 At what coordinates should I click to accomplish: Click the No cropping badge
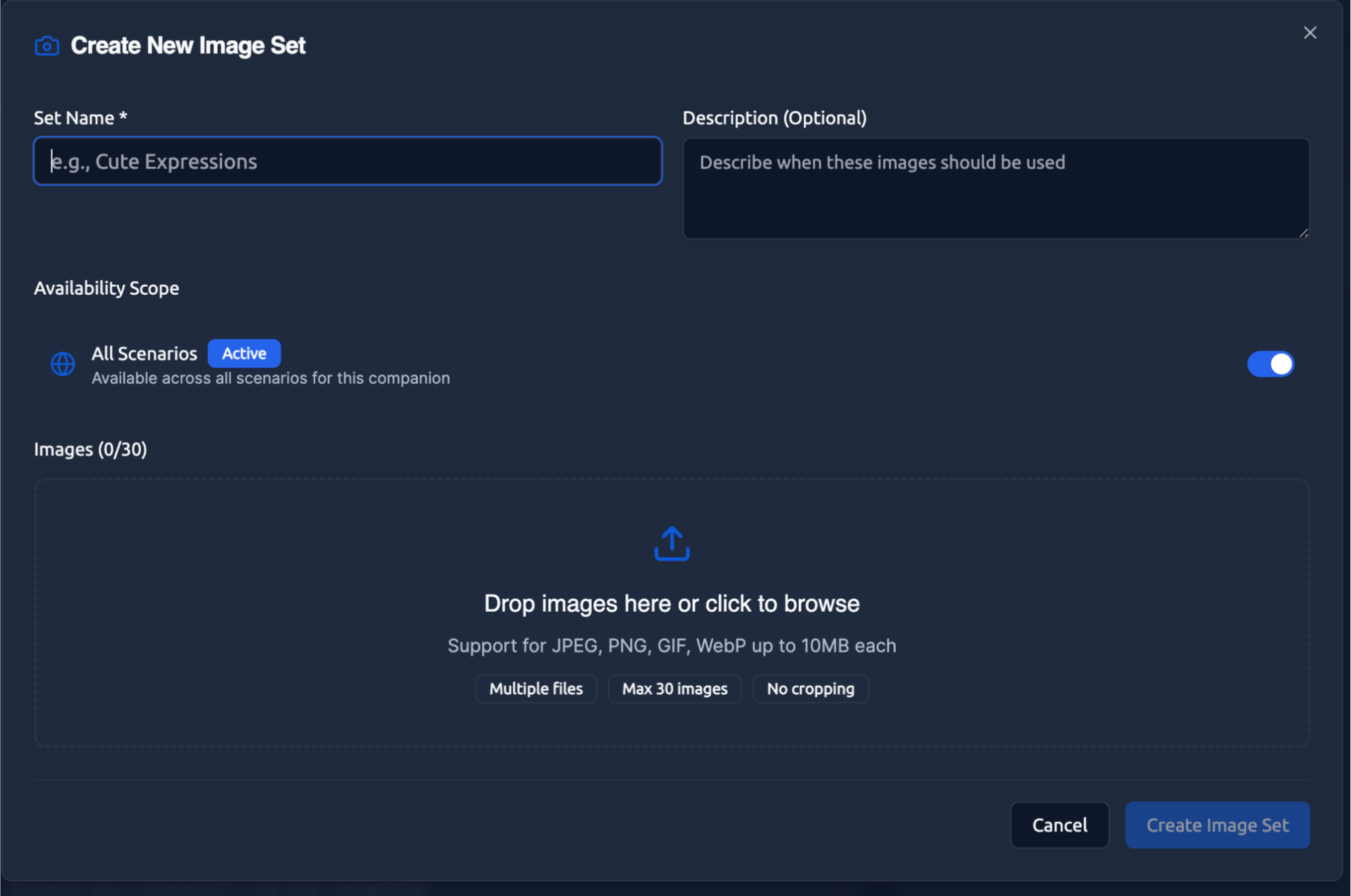(x=810, y=688)
